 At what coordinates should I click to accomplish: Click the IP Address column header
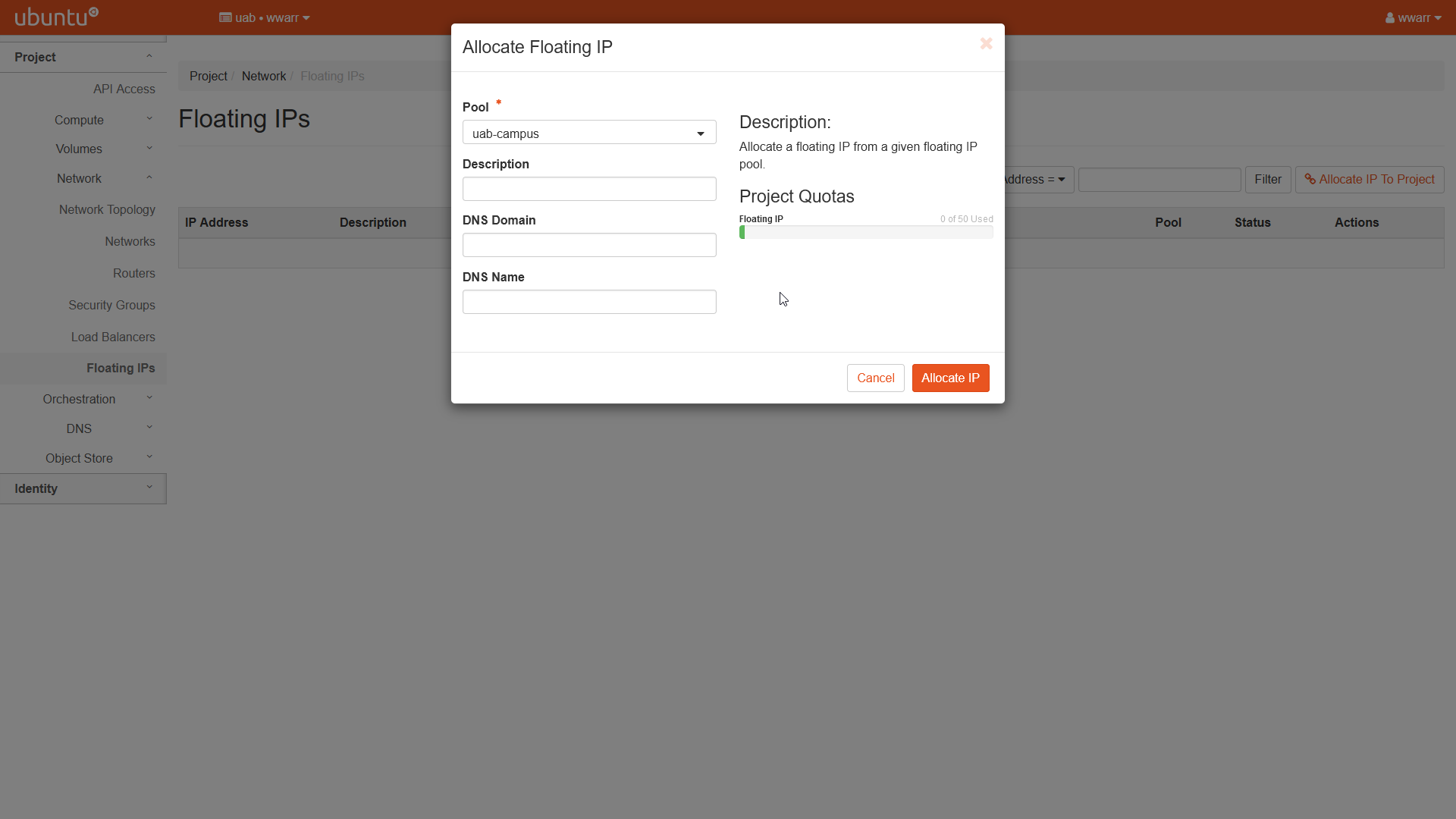click(x=217, y=222)
